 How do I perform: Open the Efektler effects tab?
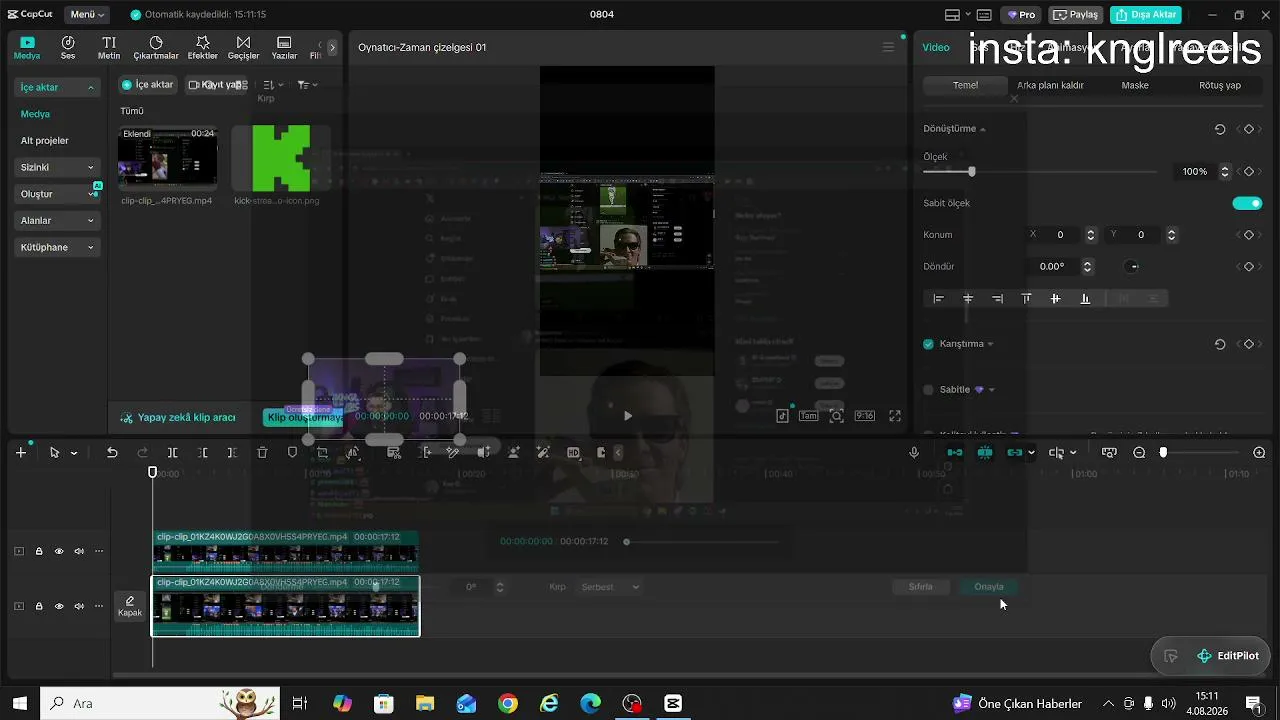click(x=203, y=48)
